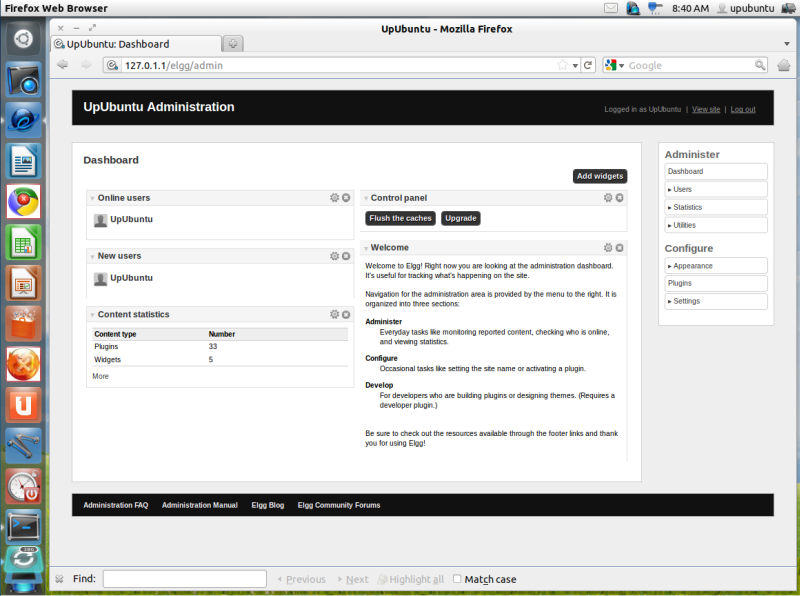The width and height of the screenshot is (800, 596).
Task: Open settings gear of Online users widget
Action: point(334,197)
